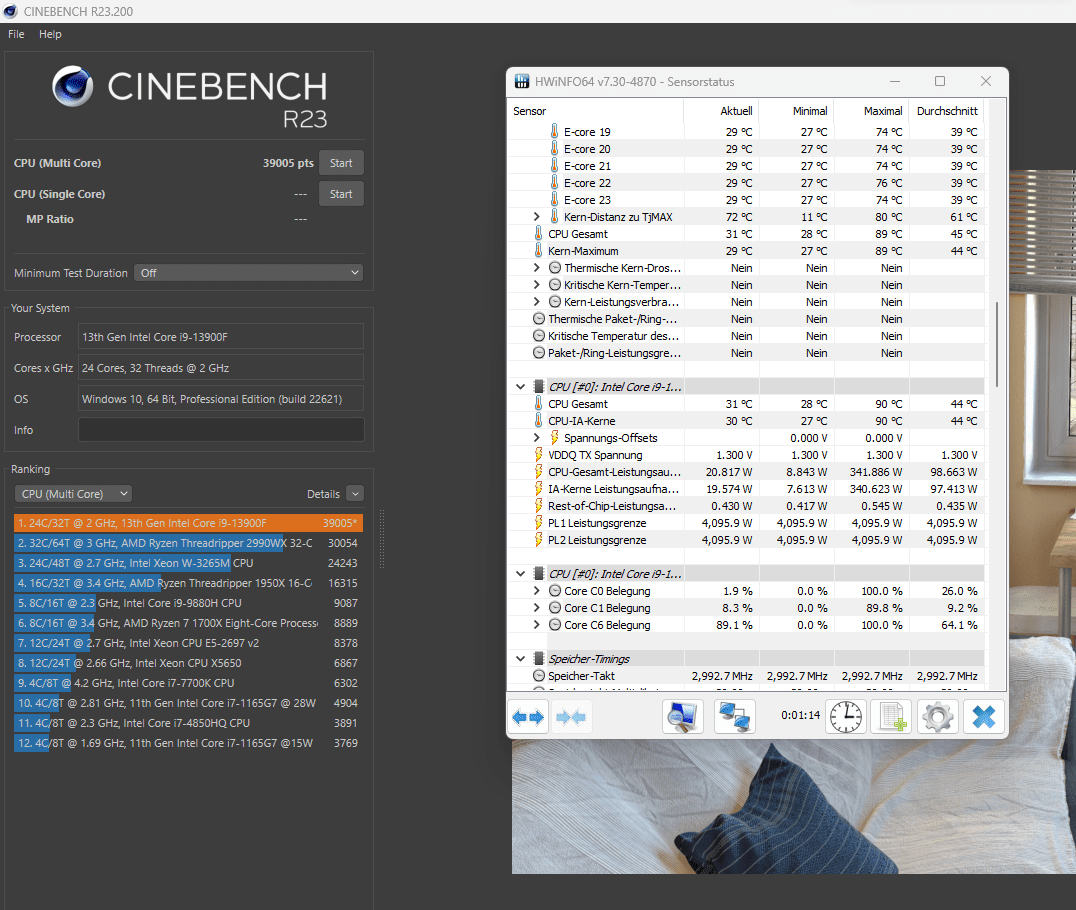Select the Xeon CPU X5650 ranking entry
The image size is (1076, 910).
[x=188, y=662]
